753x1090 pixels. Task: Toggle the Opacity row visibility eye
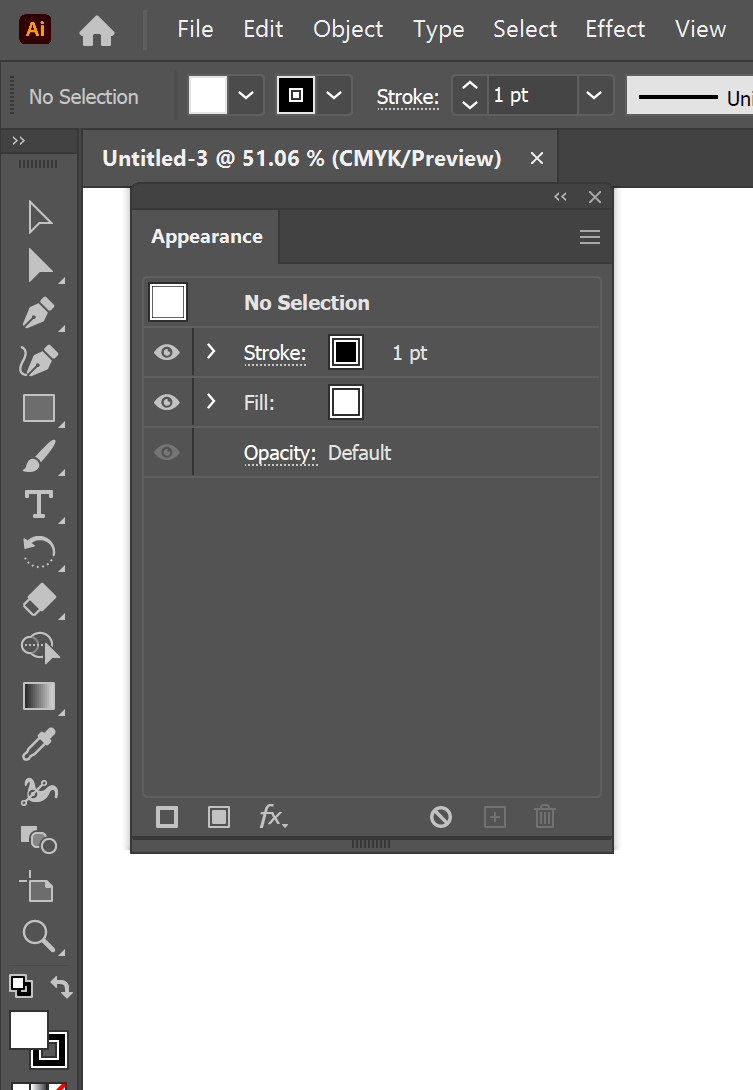tap(166, 452)
